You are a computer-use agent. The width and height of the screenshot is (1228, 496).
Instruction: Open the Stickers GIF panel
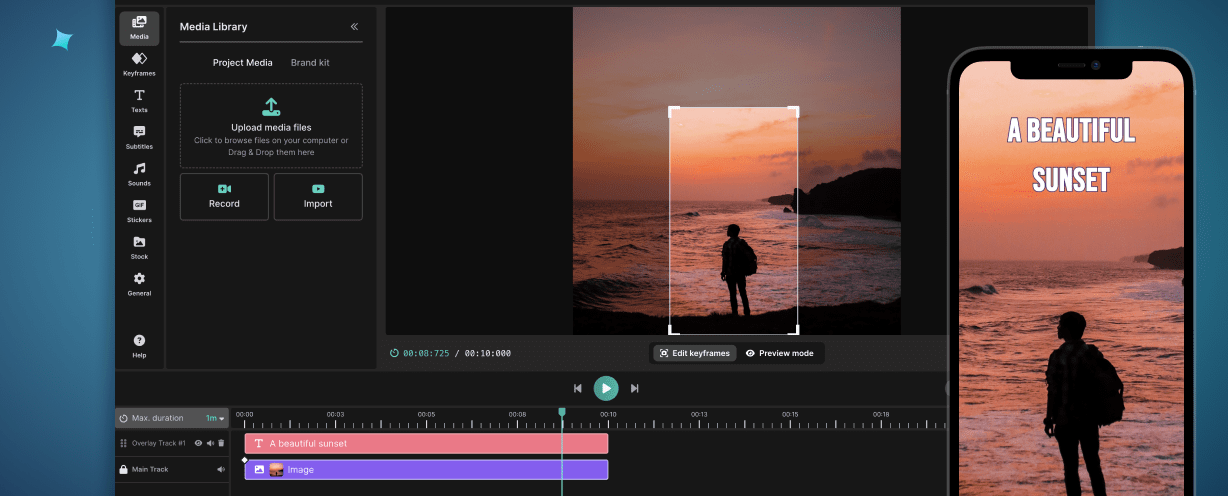click(139, 211)
